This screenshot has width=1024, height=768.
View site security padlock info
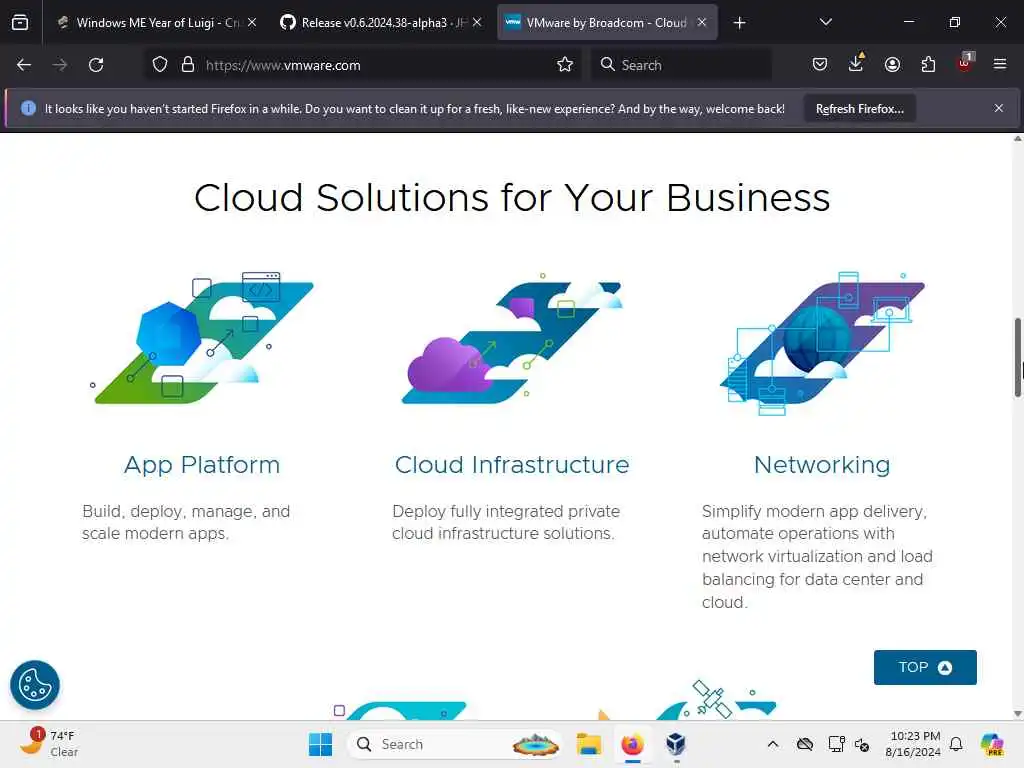[188, 65]
